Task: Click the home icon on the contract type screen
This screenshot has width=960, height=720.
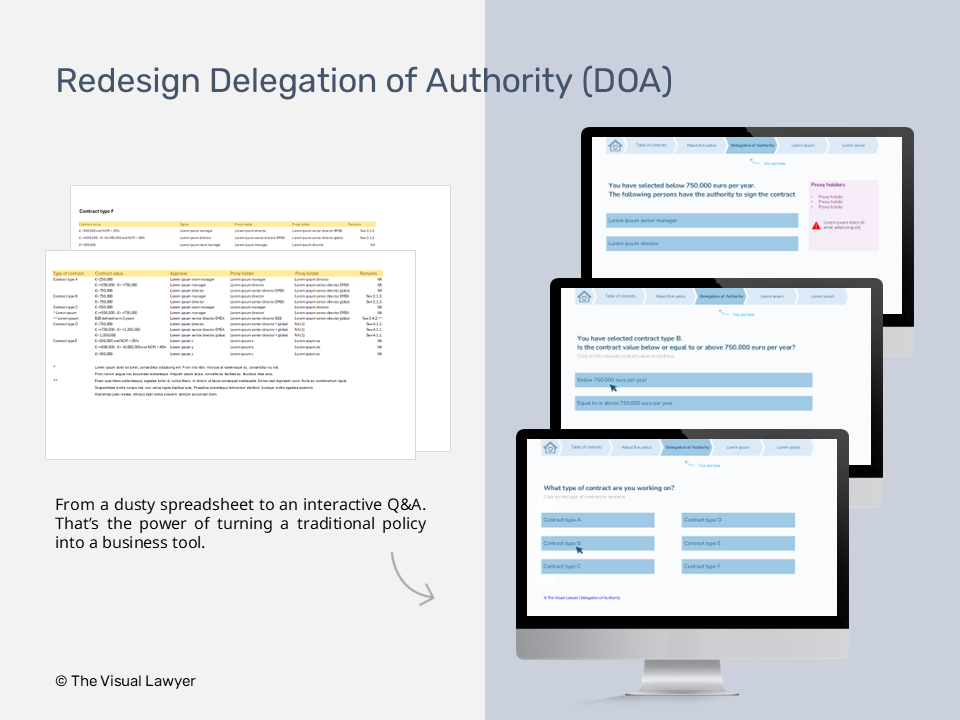Action: [x=550, y=447]
